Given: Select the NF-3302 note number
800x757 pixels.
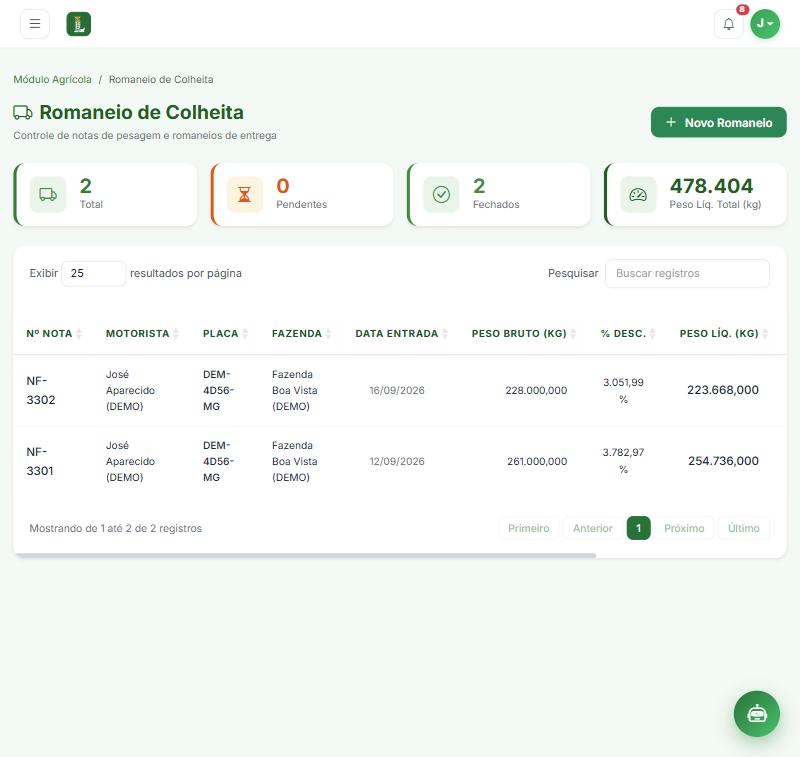Looking at the screenshot, I should [x=41, y=390].
